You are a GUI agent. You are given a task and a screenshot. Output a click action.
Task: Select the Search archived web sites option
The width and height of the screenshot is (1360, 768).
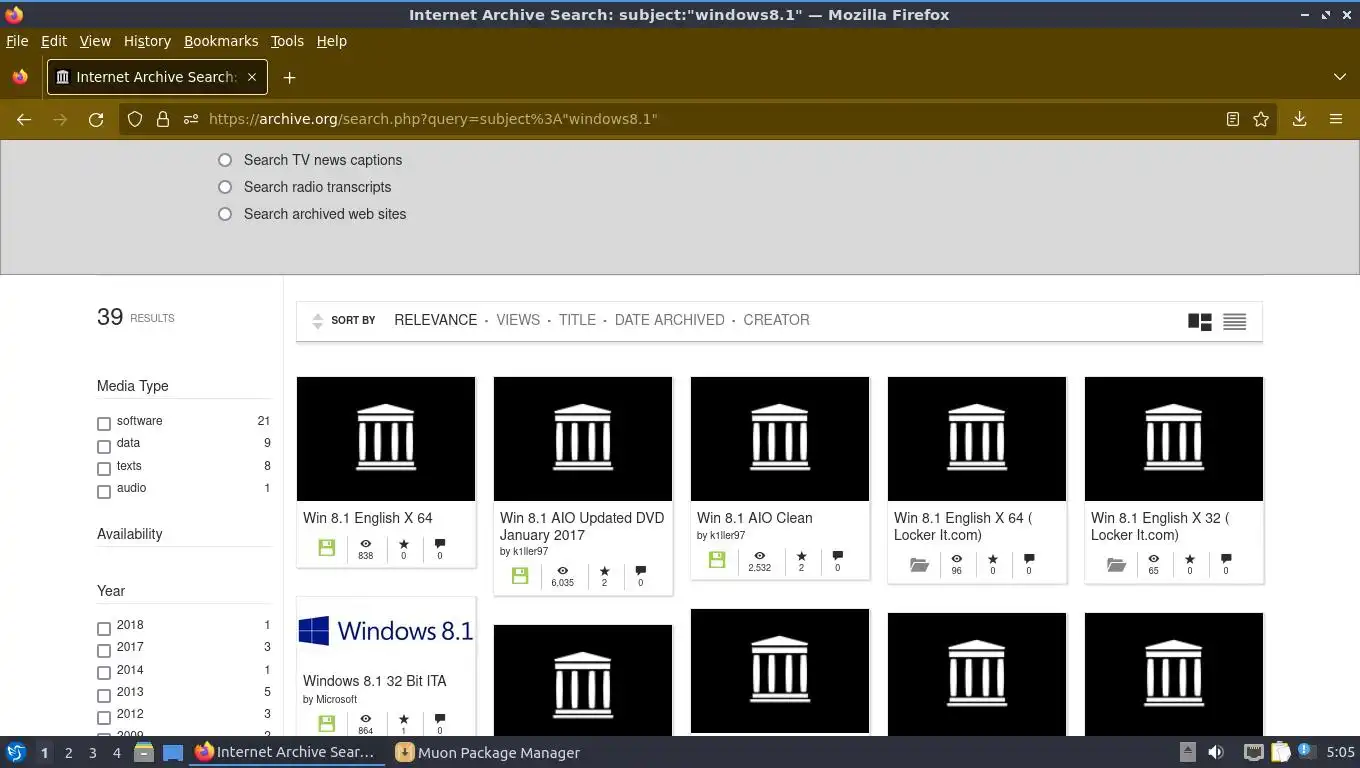[x=225, y=214]
